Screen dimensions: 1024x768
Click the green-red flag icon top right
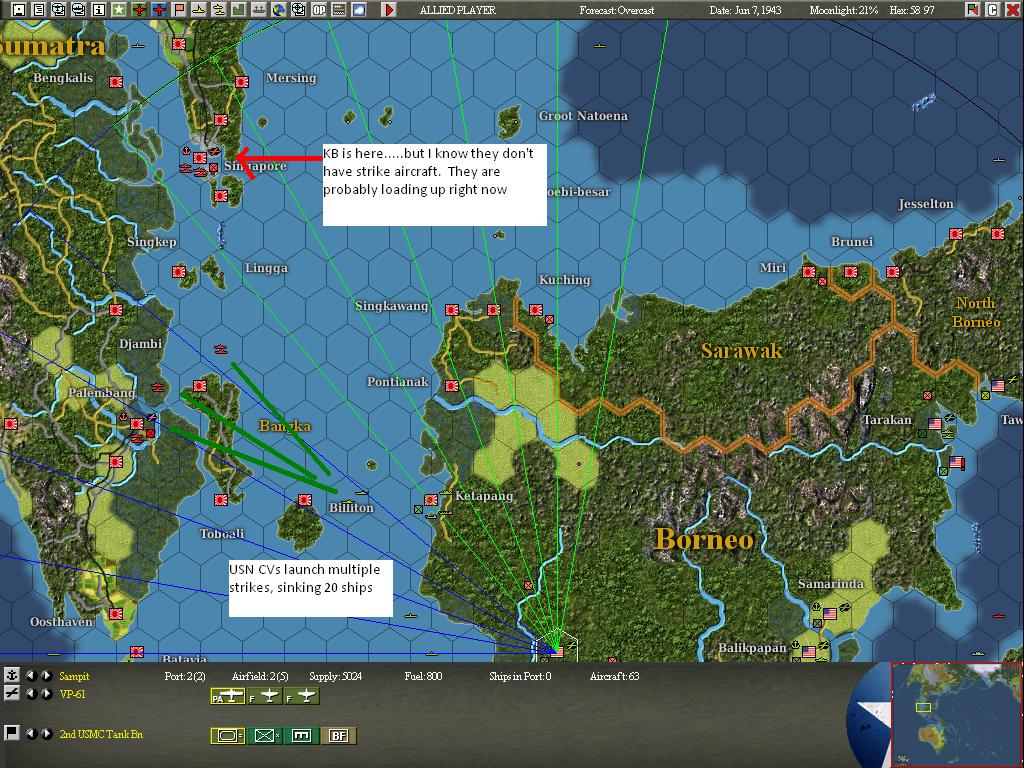click(972, 9)
